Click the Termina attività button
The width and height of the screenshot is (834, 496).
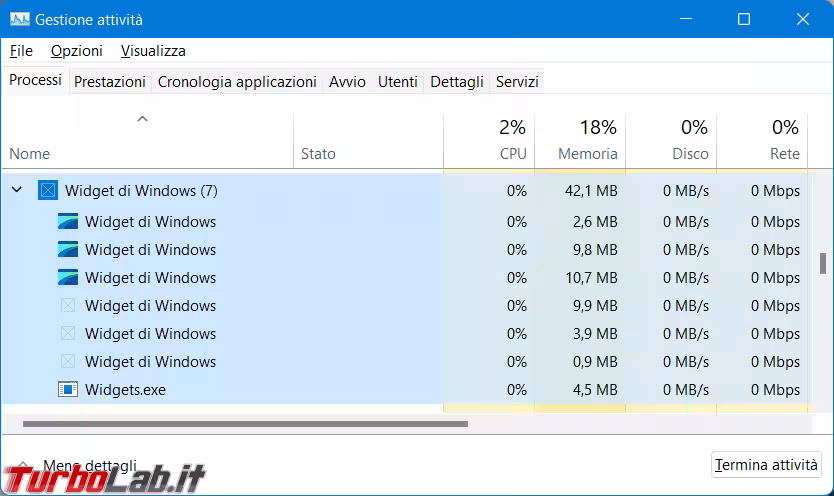click(766, 465)
